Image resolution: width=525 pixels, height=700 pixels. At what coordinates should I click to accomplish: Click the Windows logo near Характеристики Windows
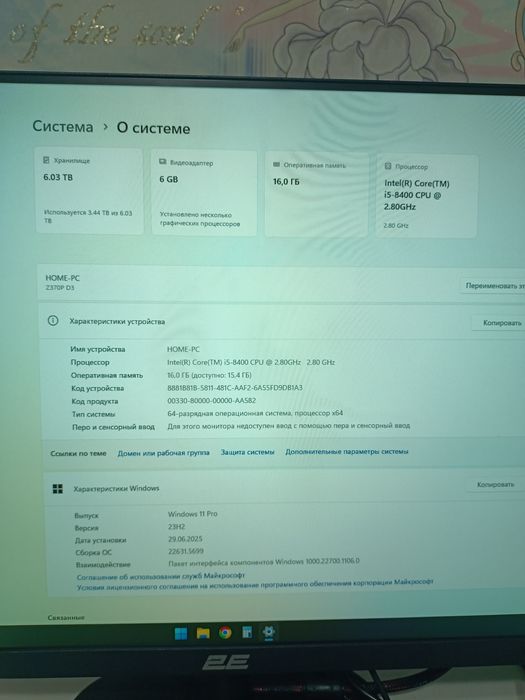tap(58, 489)
